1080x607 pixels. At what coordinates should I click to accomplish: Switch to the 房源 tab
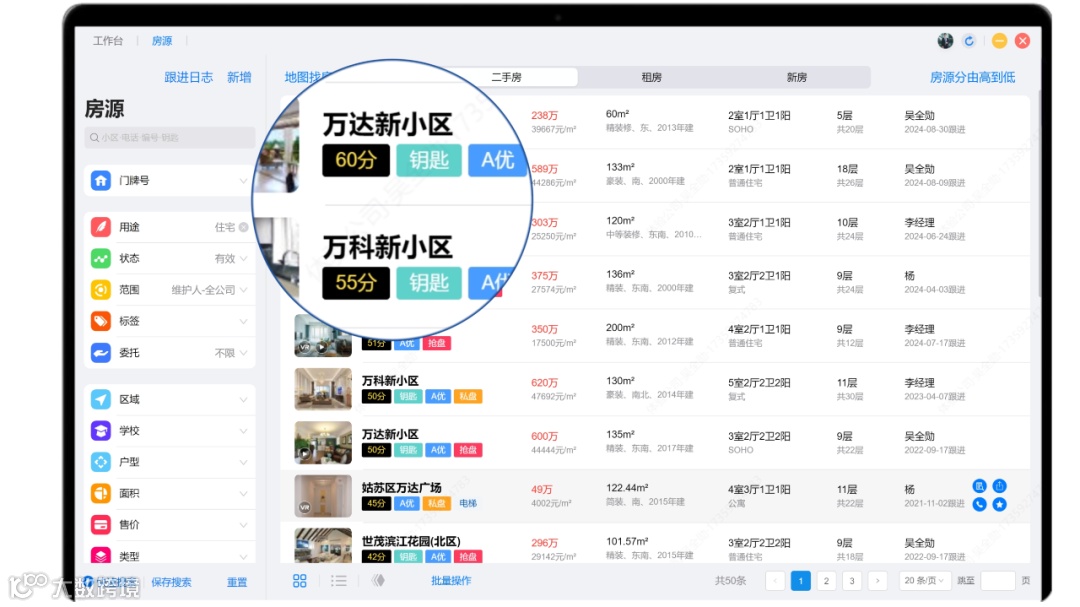pos(162,41)
